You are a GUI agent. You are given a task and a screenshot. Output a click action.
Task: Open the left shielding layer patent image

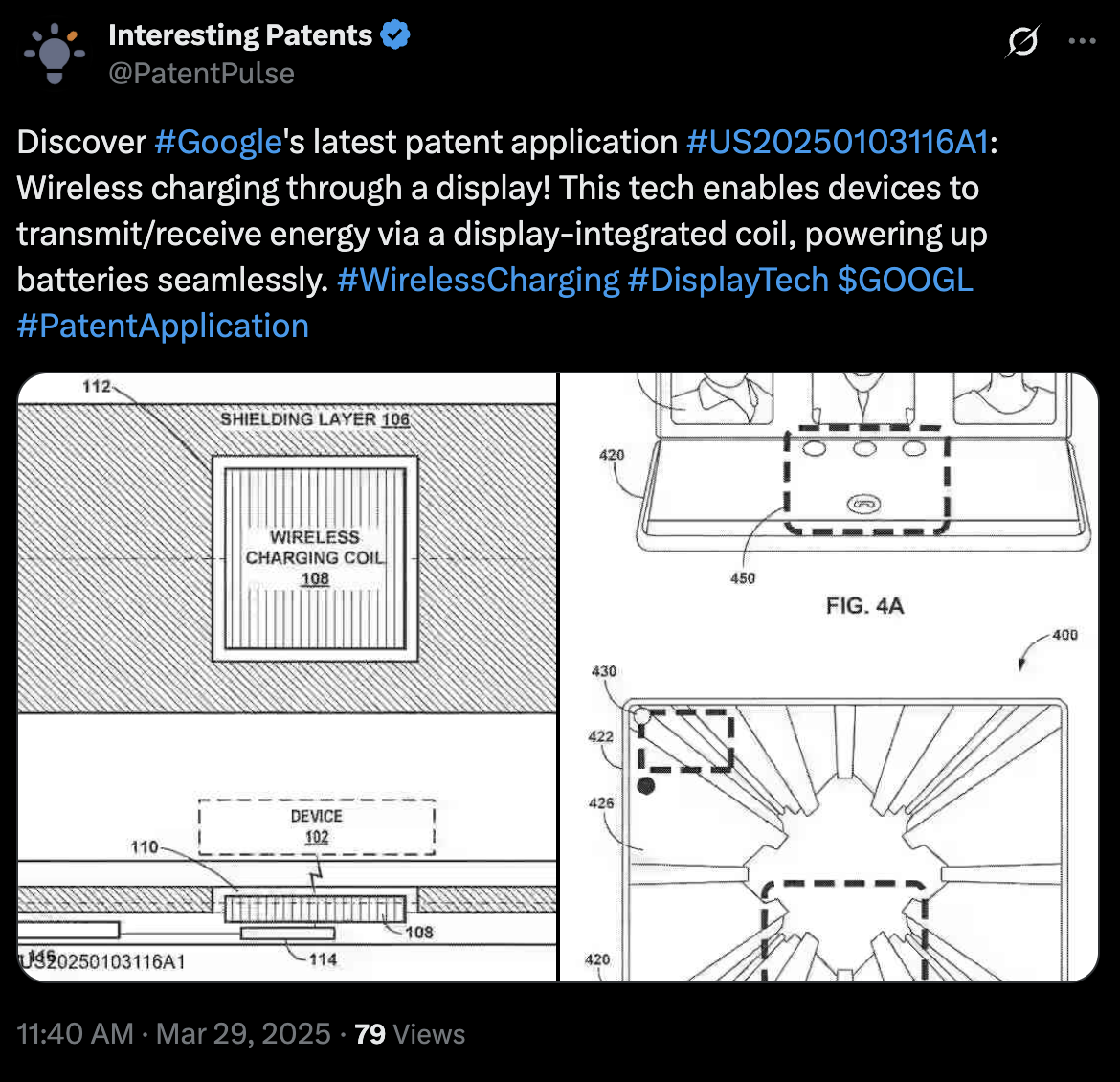tap(287, 678)
